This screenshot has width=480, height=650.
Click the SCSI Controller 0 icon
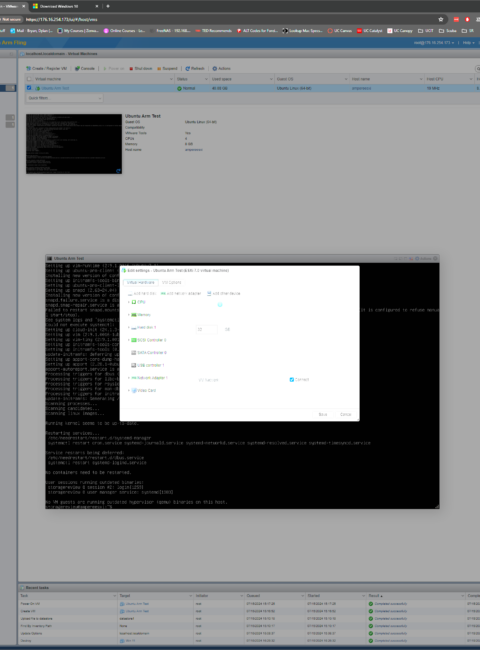coord(134,340)
